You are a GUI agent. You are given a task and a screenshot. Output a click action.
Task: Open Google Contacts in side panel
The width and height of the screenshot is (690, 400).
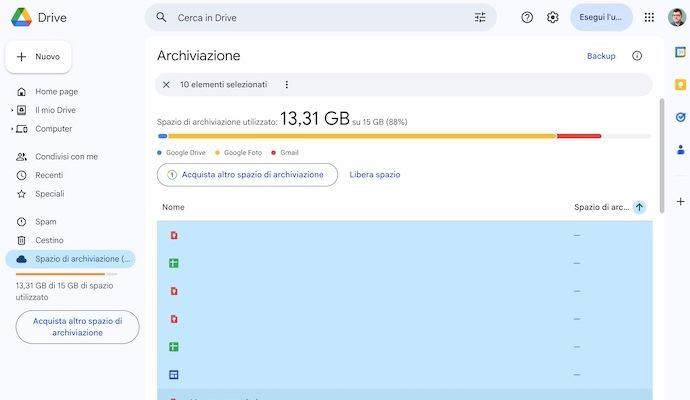[680, 150]
